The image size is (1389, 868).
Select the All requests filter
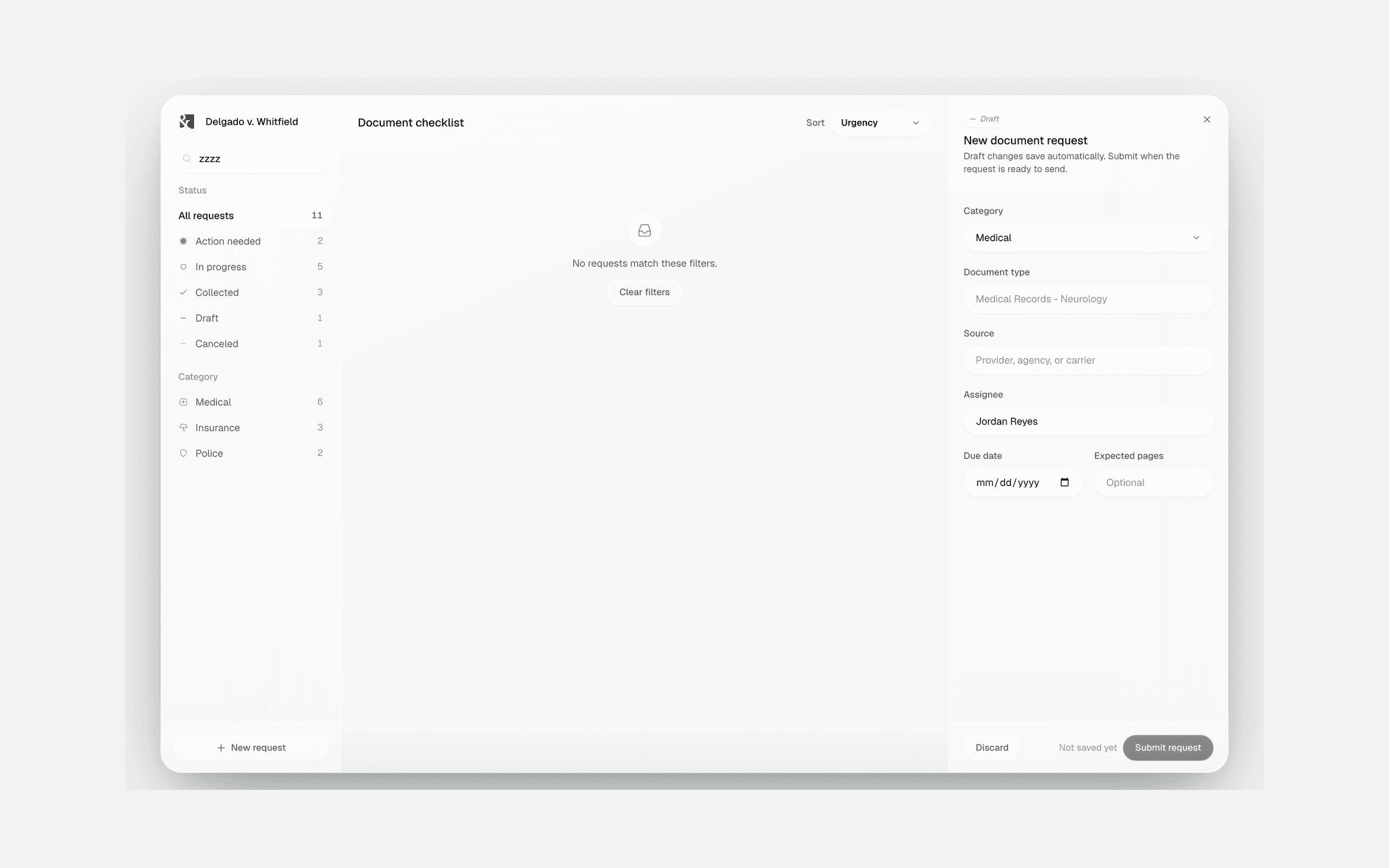click(x=251, y=215)
